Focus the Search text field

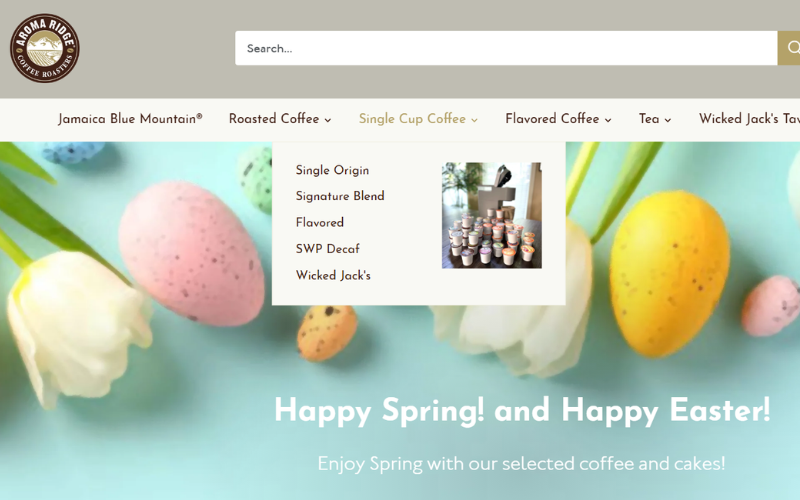(506, 48)
